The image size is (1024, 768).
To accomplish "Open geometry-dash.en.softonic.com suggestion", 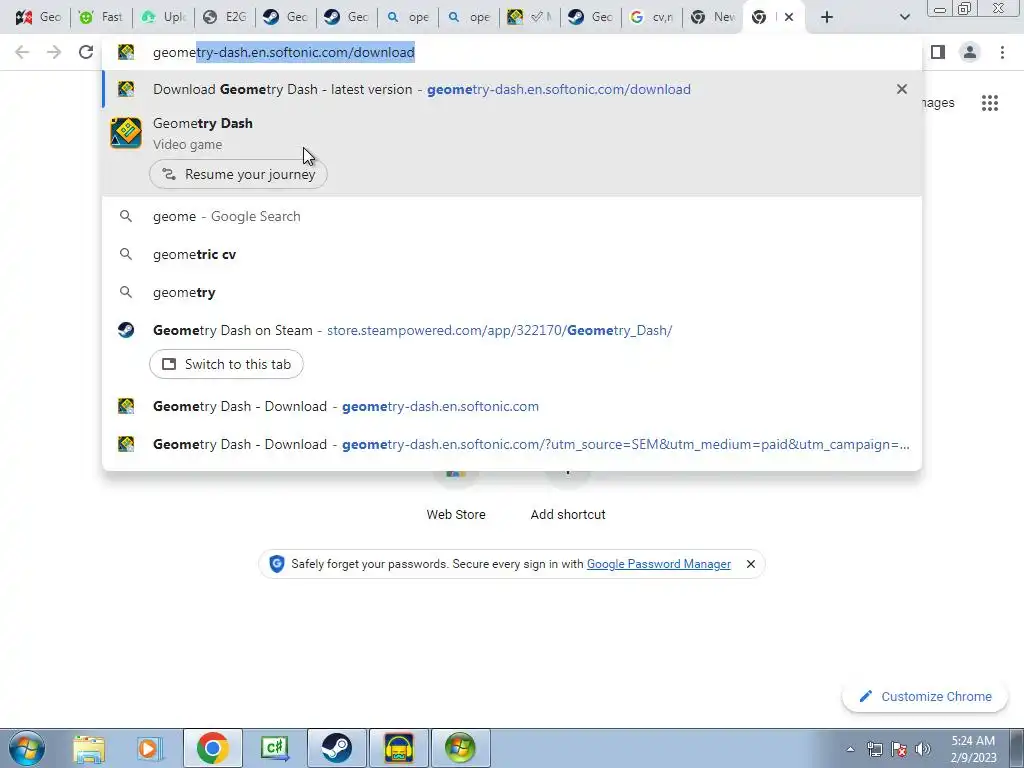I will [x=512, y=406].
